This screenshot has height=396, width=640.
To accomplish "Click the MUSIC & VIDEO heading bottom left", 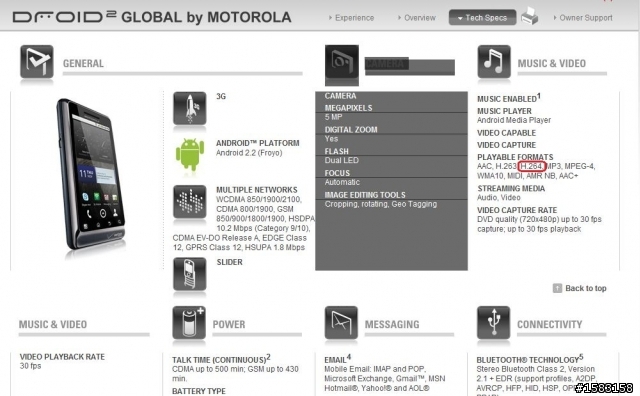I will coord(53,325).
